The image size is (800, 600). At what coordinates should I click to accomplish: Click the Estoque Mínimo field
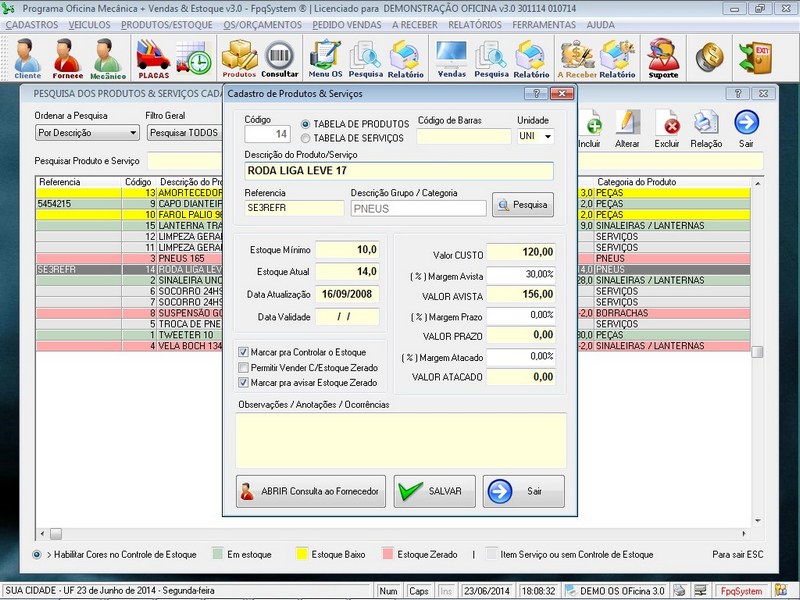click(347, 249)
